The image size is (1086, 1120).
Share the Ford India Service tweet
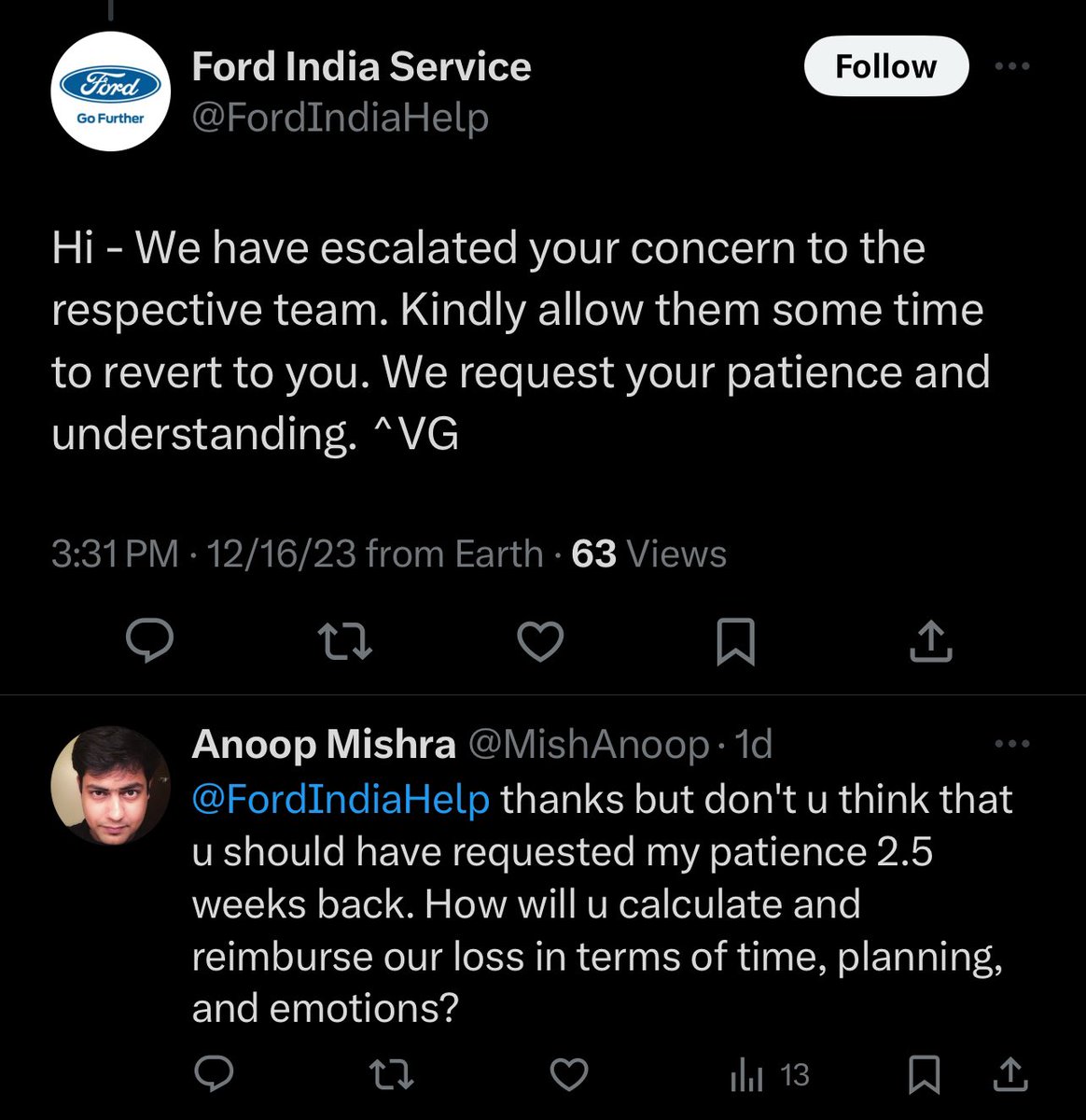tap(930, 642)
